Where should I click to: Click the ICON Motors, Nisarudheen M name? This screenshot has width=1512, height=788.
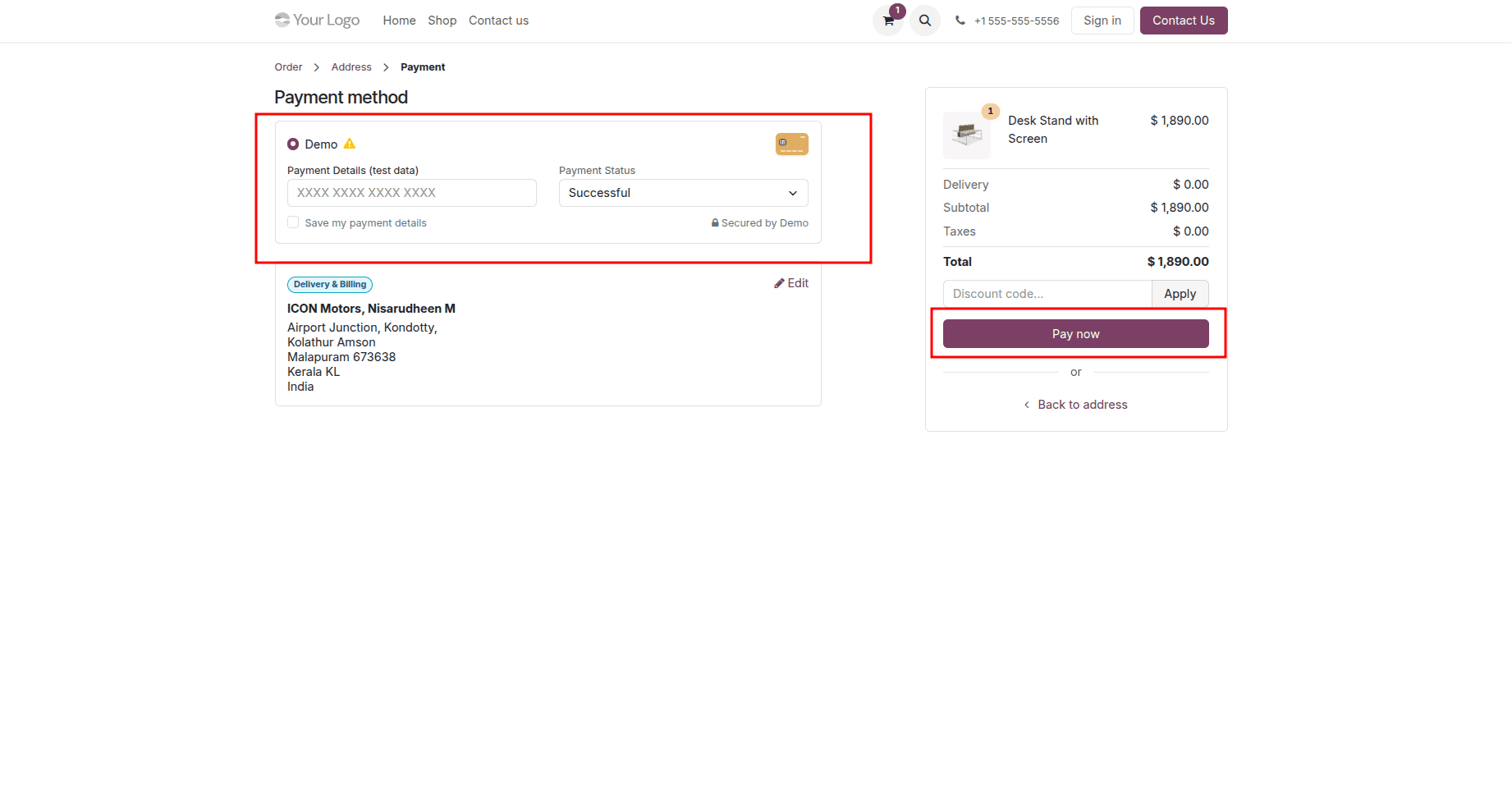tap(371, 309)
